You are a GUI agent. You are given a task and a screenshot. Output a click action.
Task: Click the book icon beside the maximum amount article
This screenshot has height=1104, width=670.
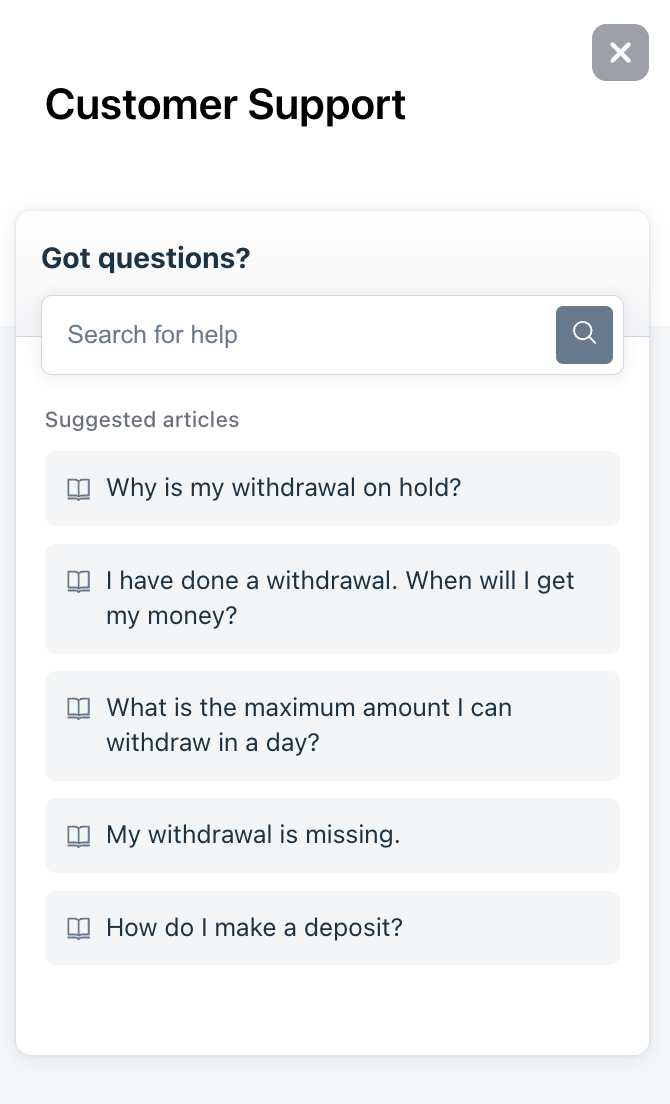pos(78,708)
